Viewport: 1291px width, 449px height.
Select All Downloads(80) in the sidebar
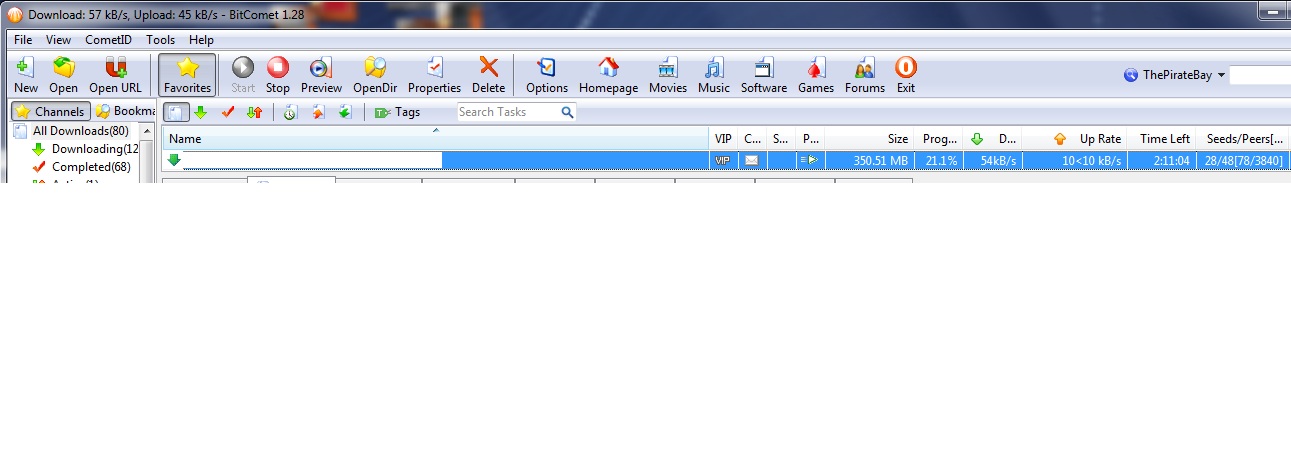[x=80, y=131]
